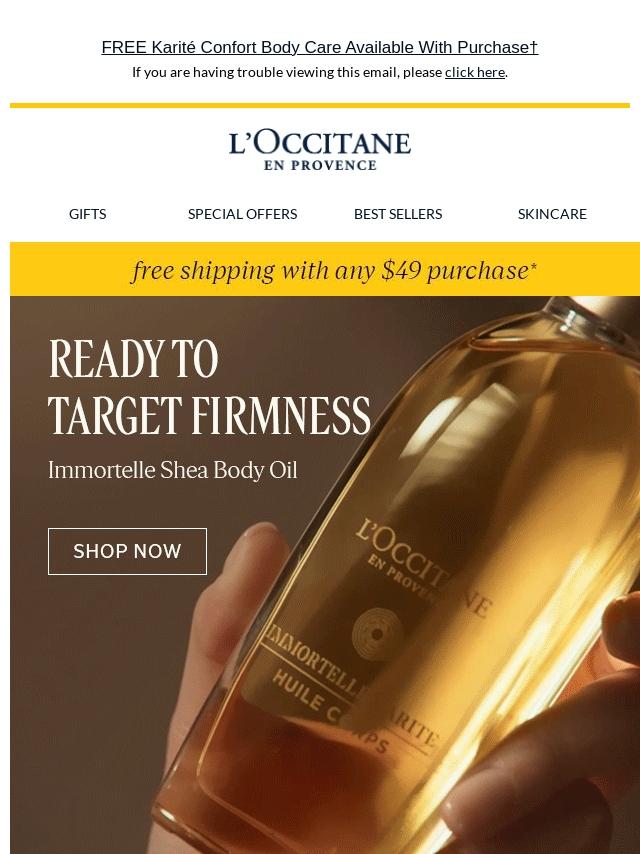Select BEST SELLERS from the navigation

(x=398, y=214)
